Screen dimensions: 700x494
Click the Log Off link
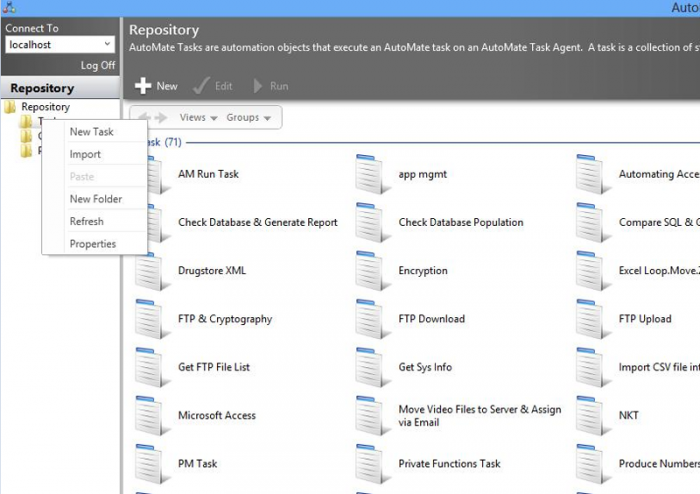tap(98, 65)
